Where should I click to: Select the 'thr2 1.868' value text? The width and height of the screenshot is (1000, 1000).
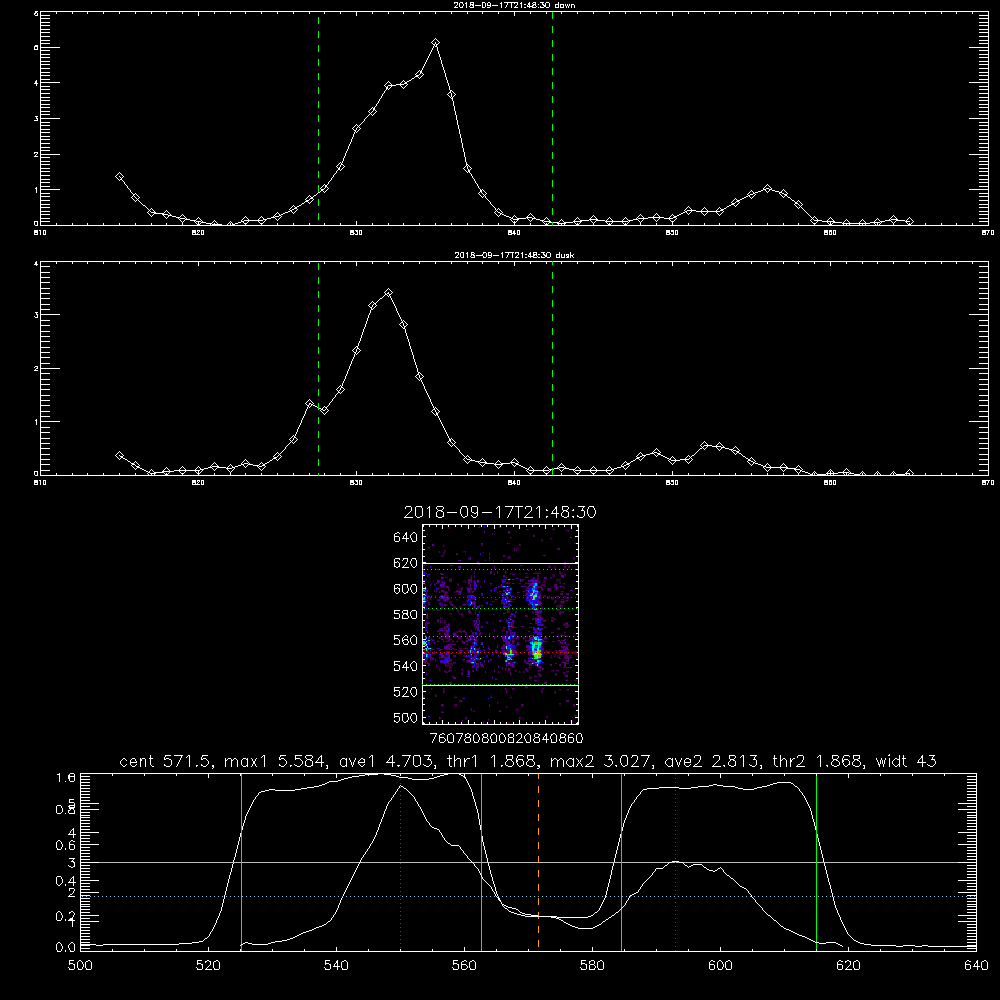click(x=818, y=761)
